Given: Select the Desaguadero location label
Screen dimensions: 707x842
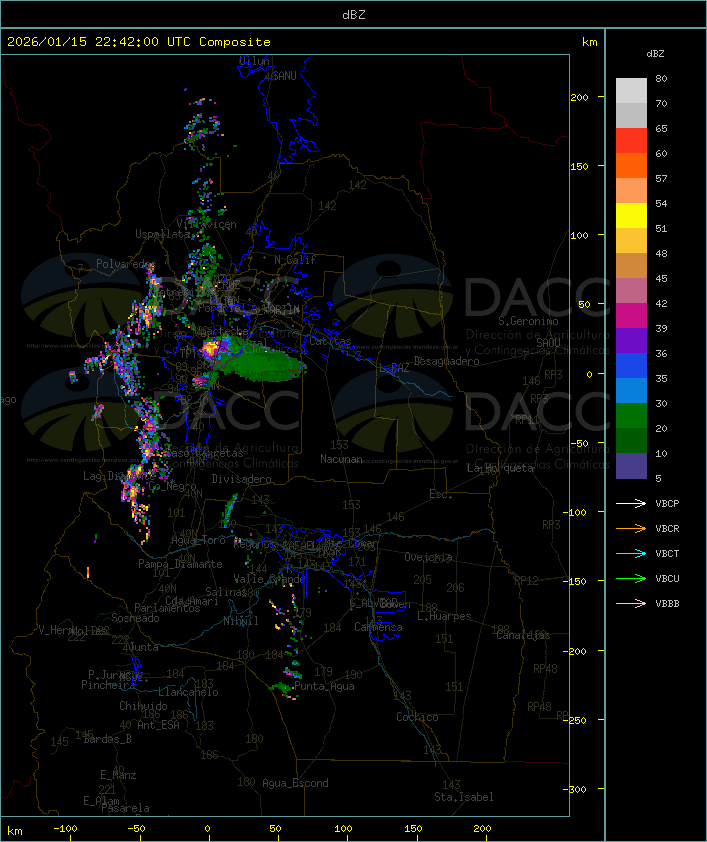Looking at the screenshot, I should (x=446, y=361).
